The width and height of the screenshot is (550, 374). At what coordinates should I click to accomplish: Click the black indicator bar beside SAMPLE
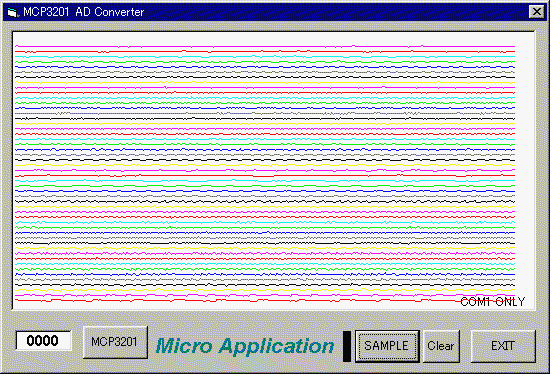[347, 346]
